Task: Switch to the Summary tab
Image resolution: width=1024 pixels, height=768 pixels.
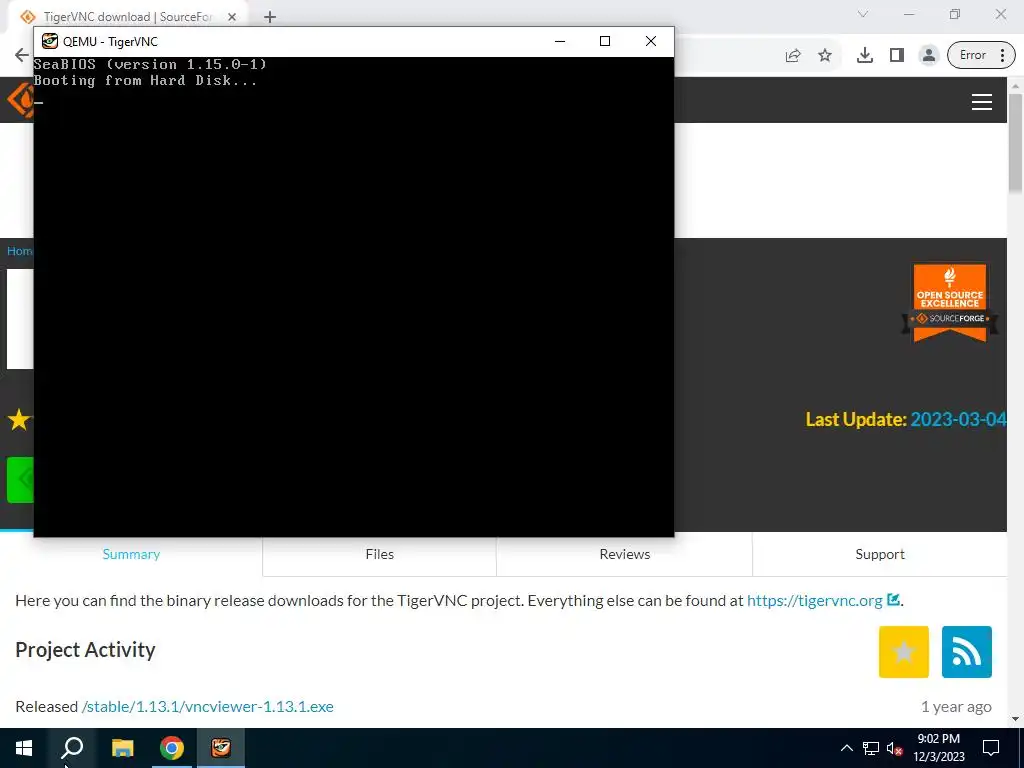Action: 131,554
